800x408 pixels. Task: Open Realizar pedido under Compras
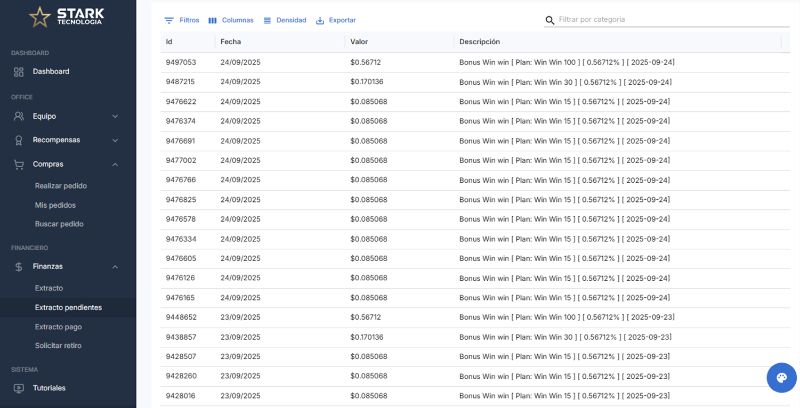[61, 185]
